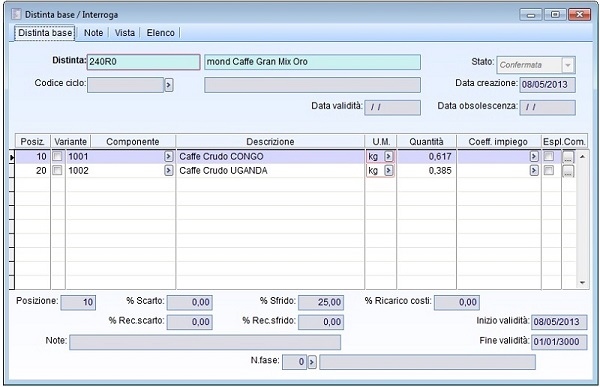The image size is (600, 387).
Task: Close the Distinta base window
Action: coord(579,15)
